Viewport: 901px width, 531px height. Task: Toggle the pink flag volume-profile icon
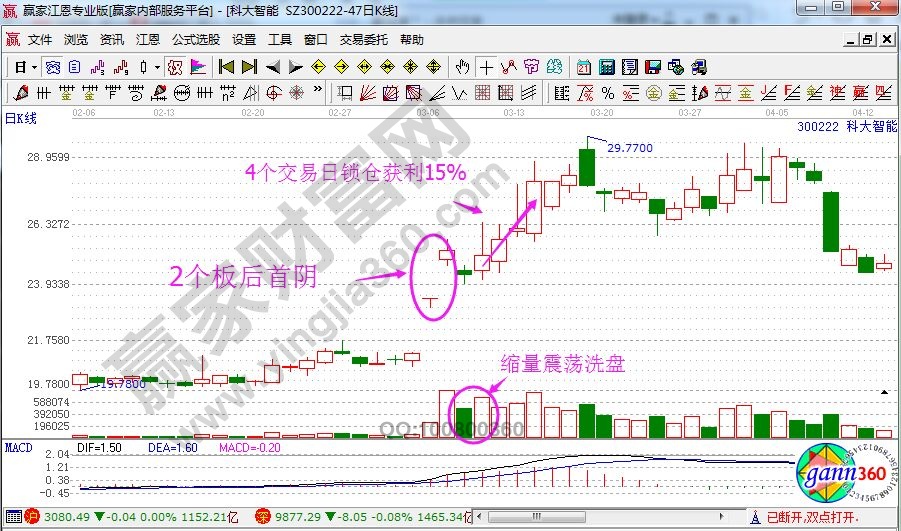(x=198, y=67)
